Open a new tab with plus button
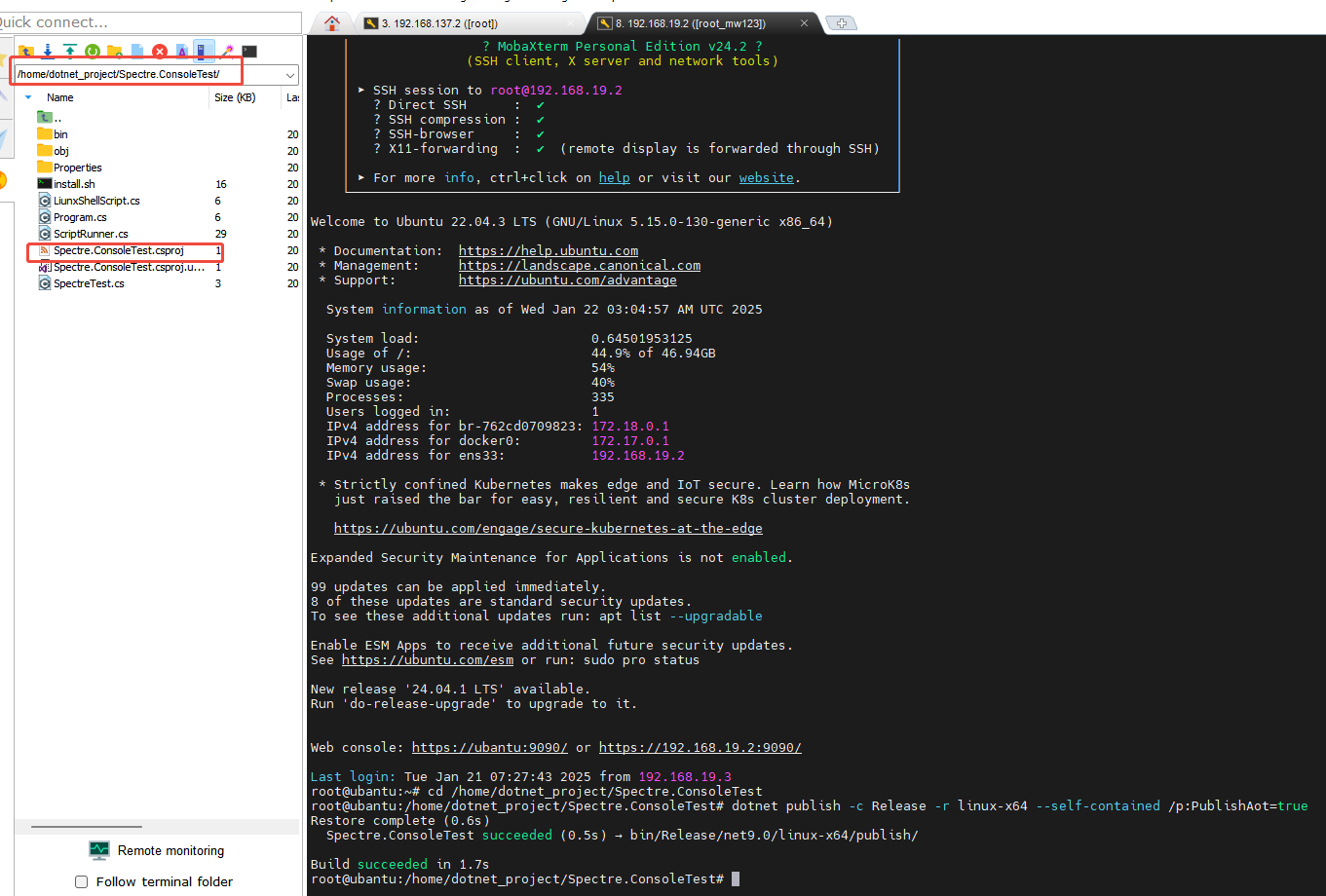Screen dimensions: 1326x896 pyautogui.click(x=841, y=23)
